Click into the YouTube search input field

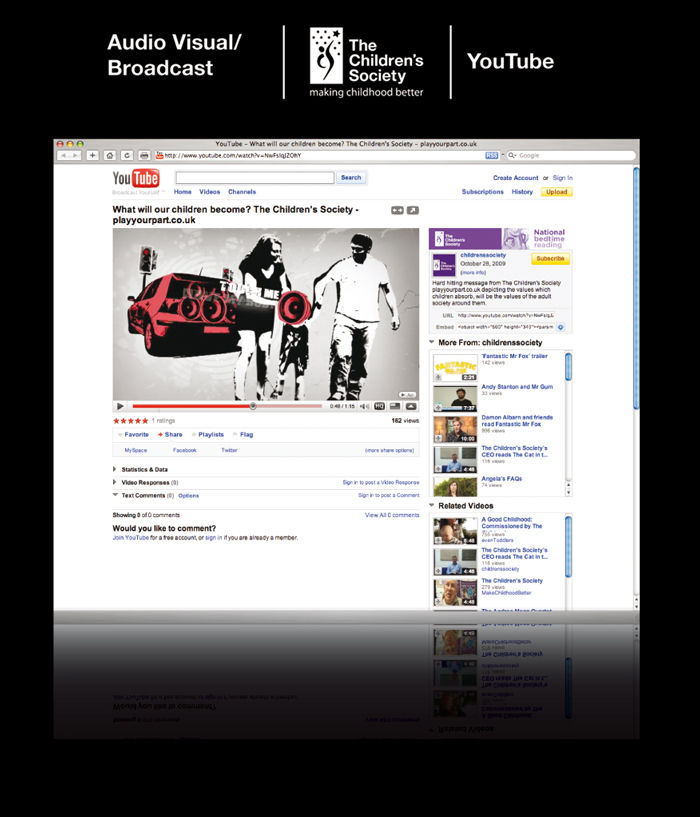click(x=255, y=178)
